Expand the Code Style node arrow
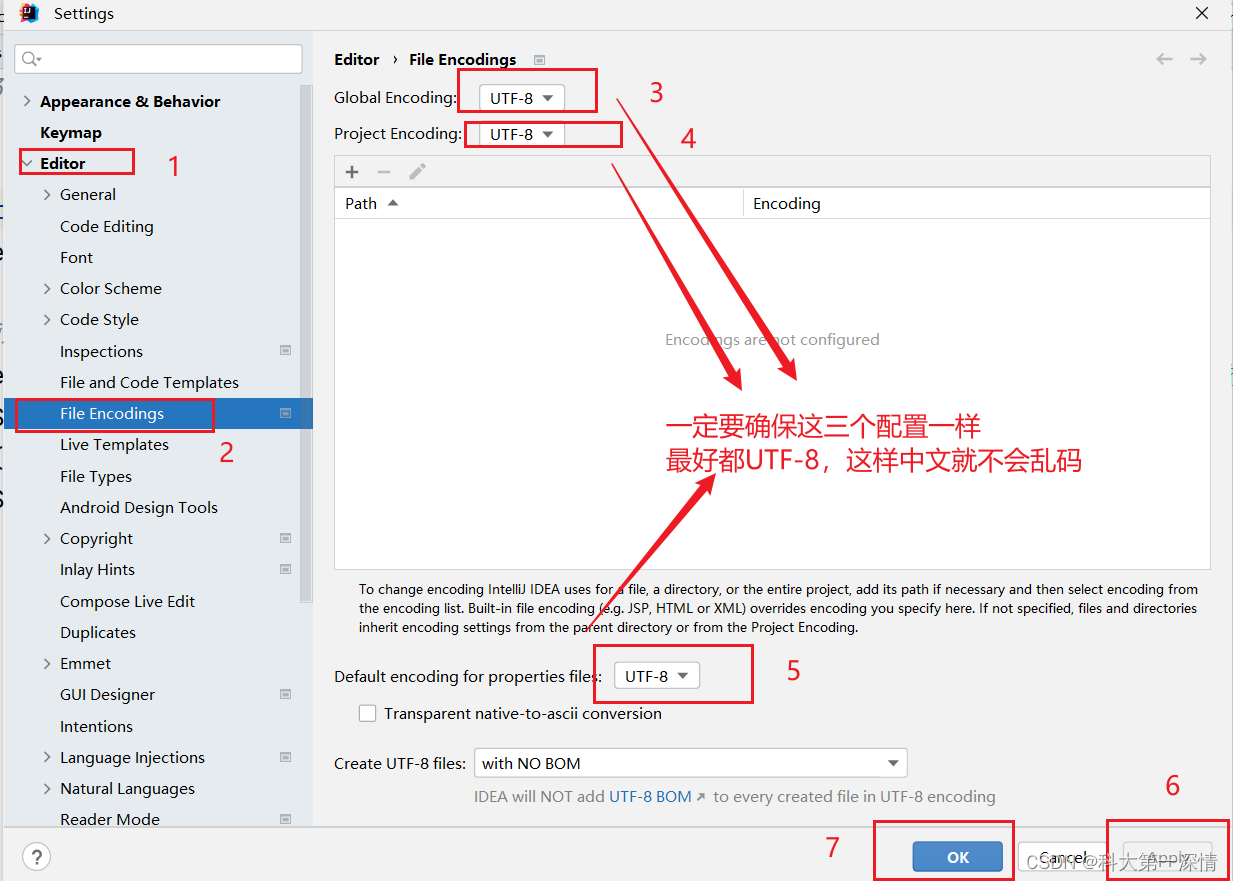 click(x=47, y=319)
